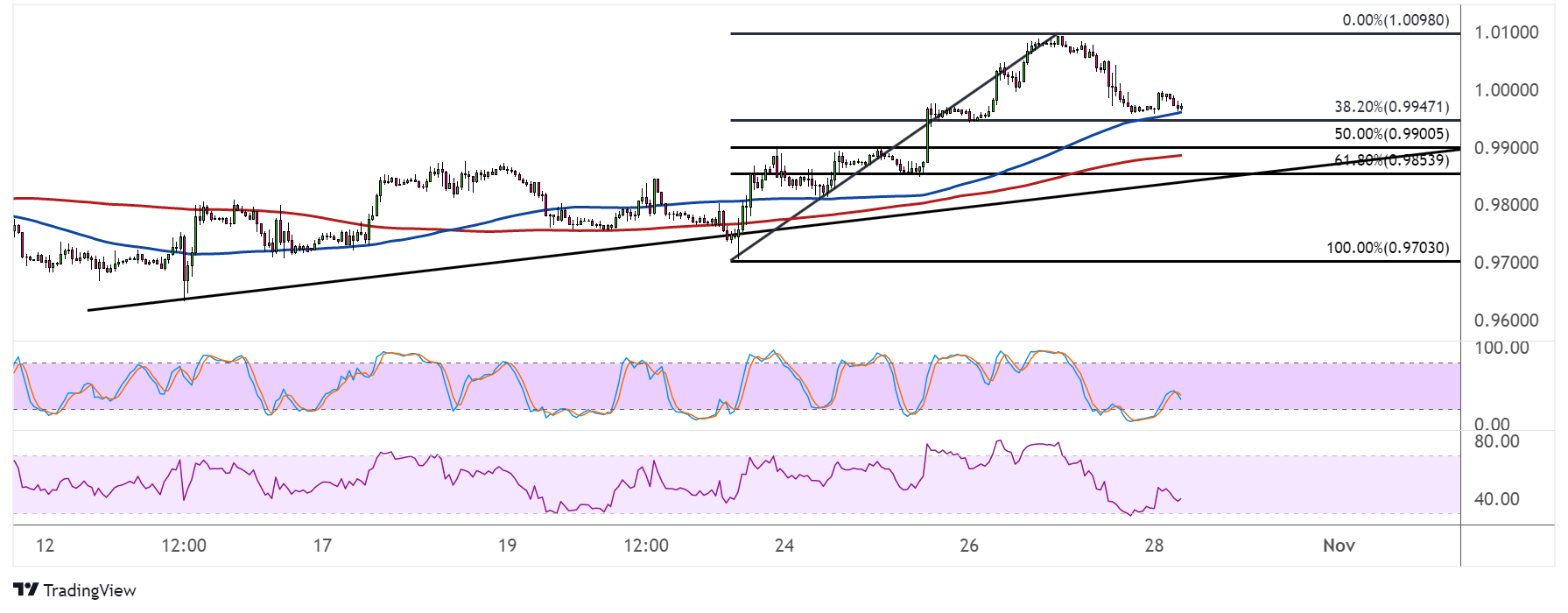Click the Nov label on time axis

coord(1339,546)
